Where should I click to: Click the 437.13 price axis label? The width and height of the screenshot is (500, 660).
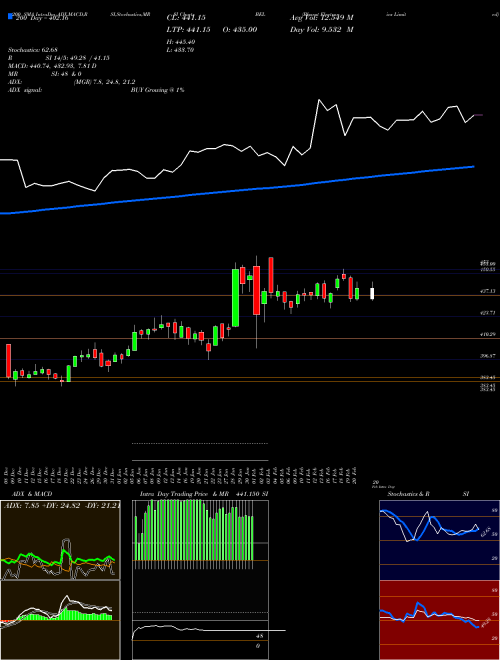coord(488,291)
